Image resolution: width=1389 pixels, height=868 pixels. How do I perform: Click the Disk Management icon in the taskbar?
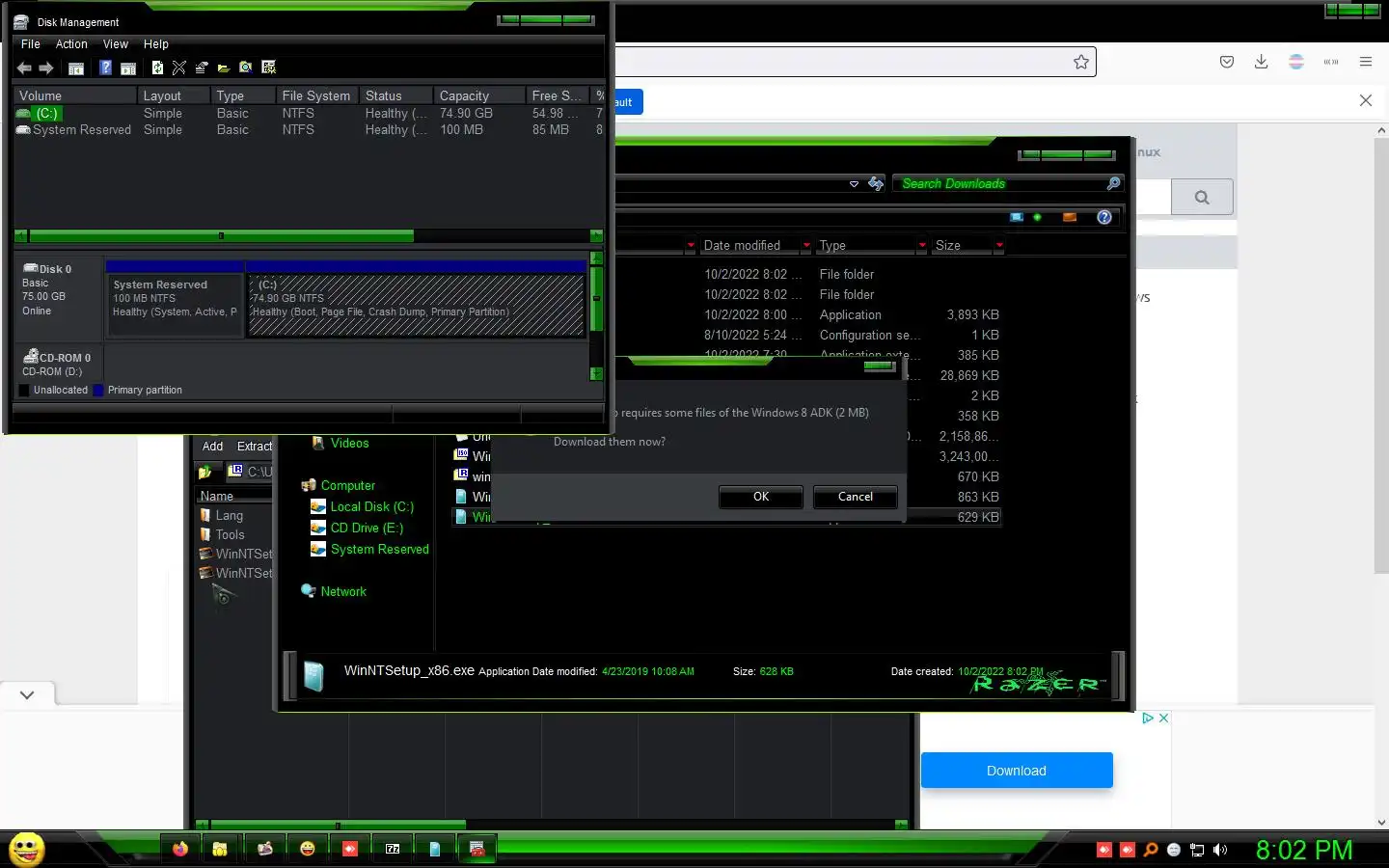(477, 849)
